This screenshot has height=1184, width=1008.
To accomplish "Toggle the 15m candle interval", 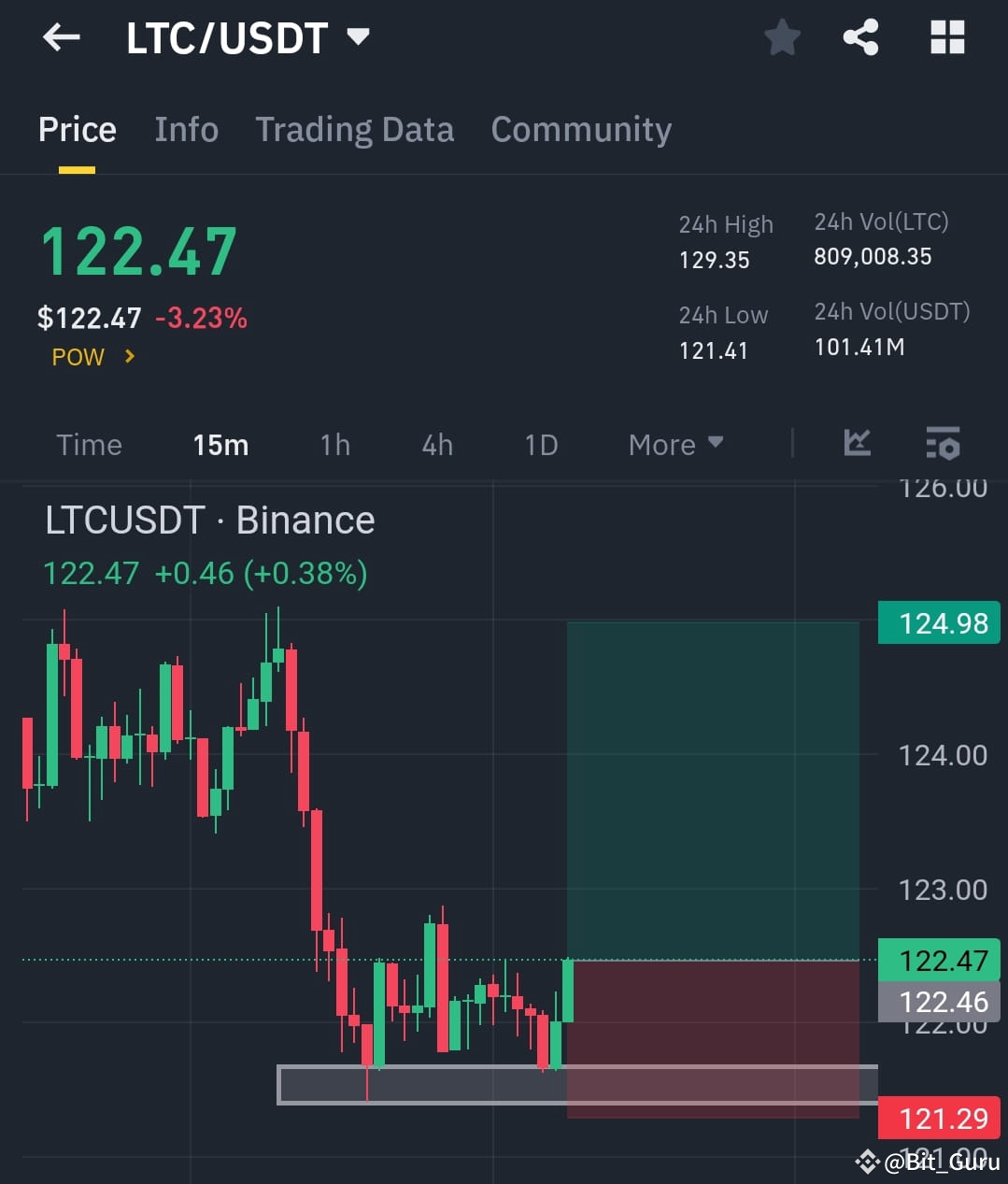I will pos(220,445).
